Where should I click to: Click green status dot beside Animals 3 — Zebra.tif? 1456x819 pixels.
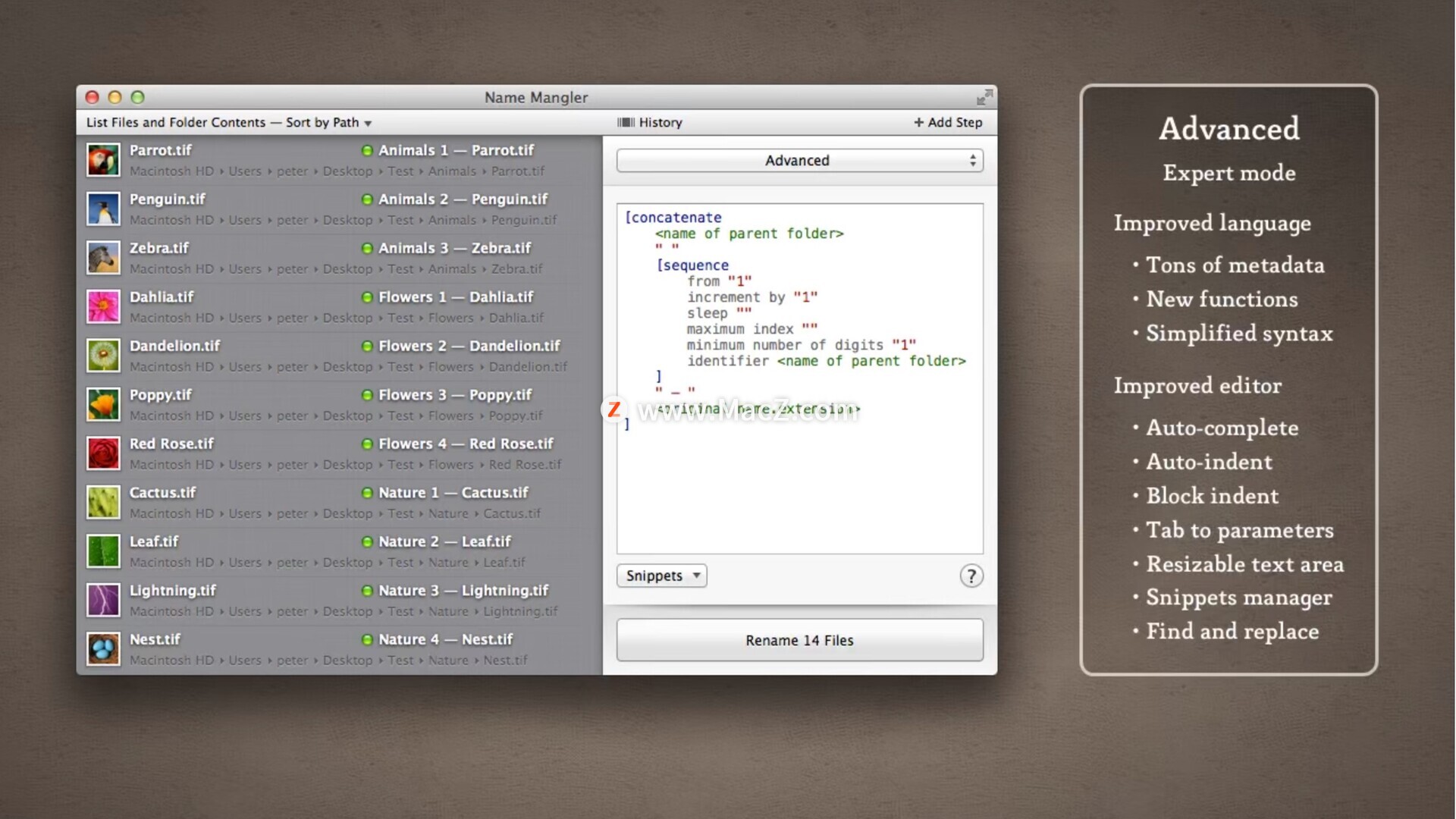(x=367, y=248)
